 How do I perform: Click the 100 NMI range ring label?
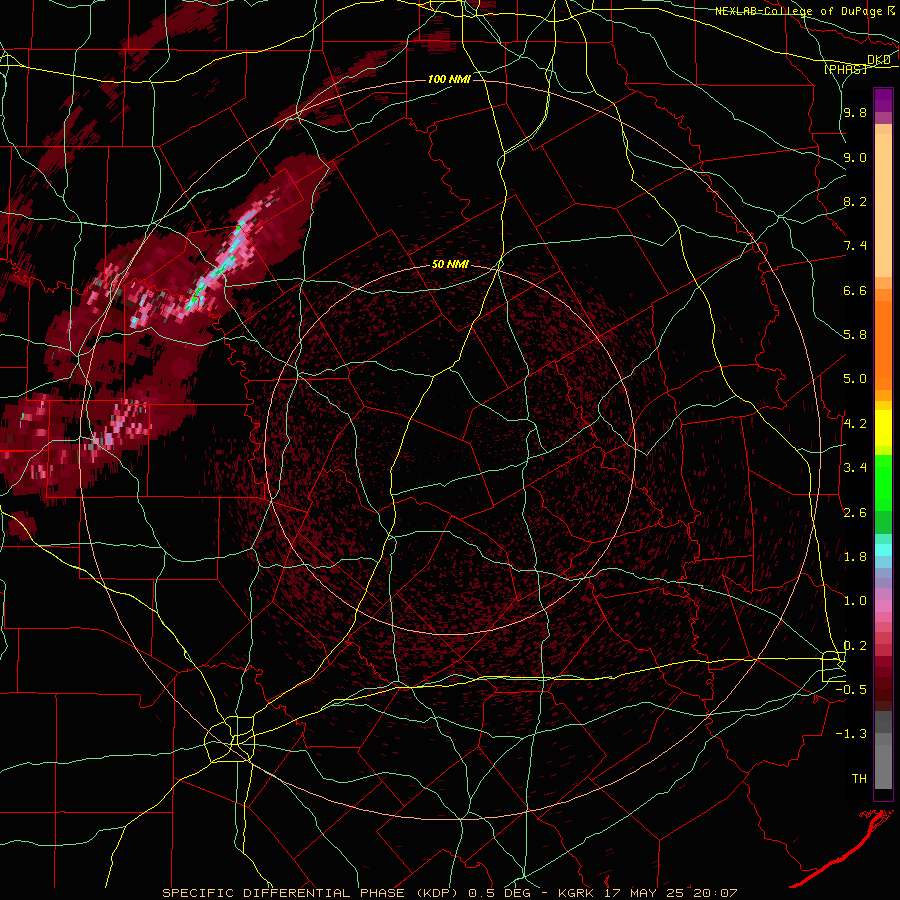click(449, 79)
